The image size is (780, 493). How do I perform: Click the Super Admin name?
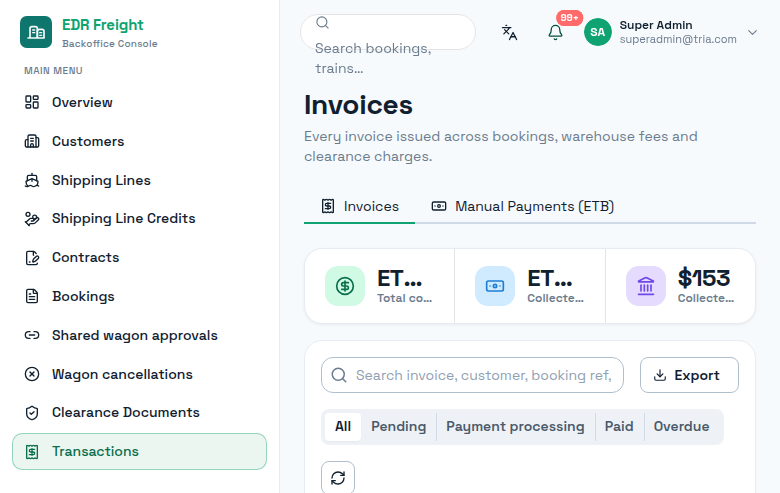click(x=656, y=25)
